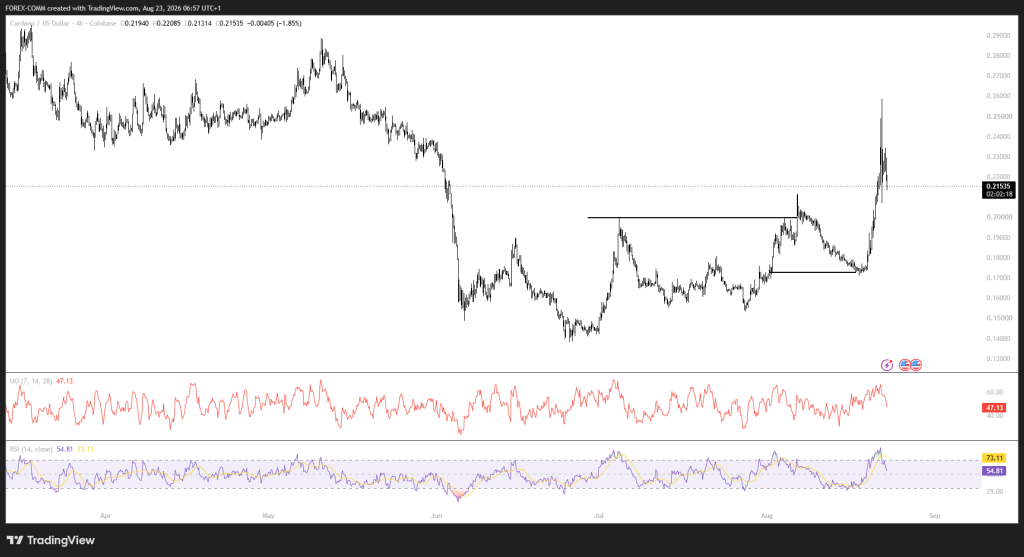Click the UO legend value 47.13
Viewport: 1024px width, 557px height.
(65, 381)
